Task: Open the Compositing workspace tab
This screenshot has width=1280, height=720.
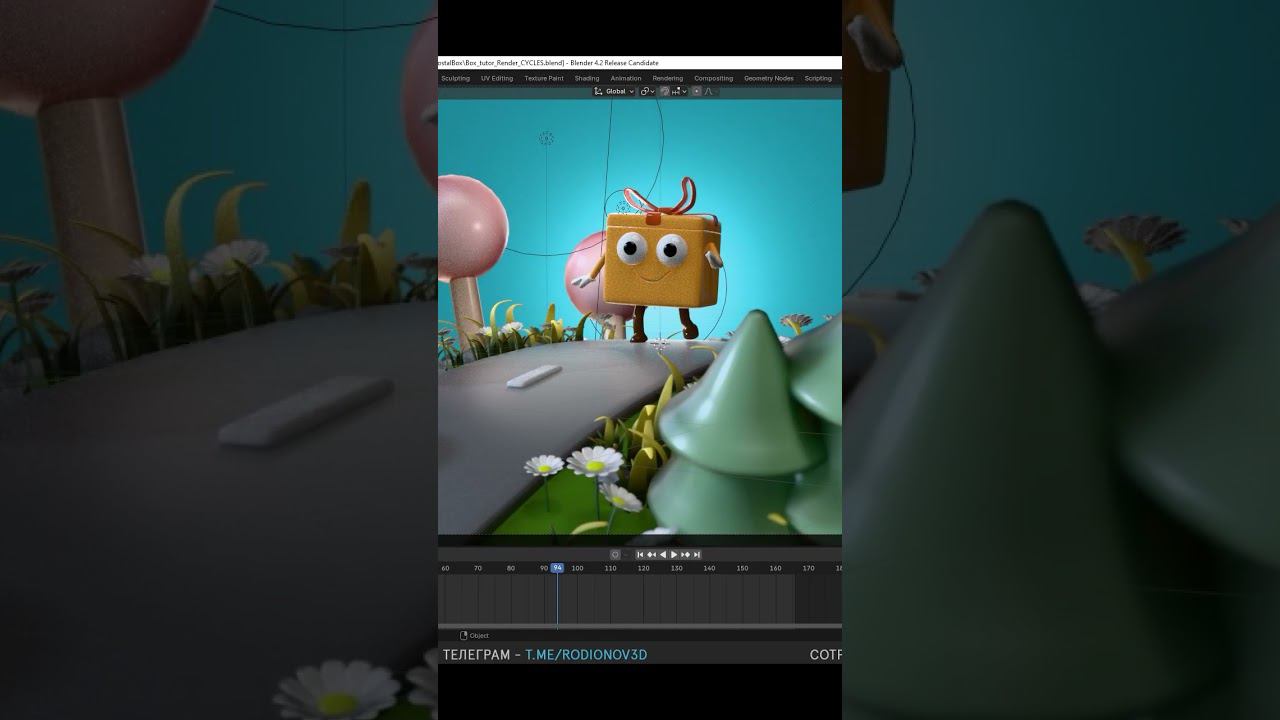Action: pyautogui.click(x=714, y=78)
